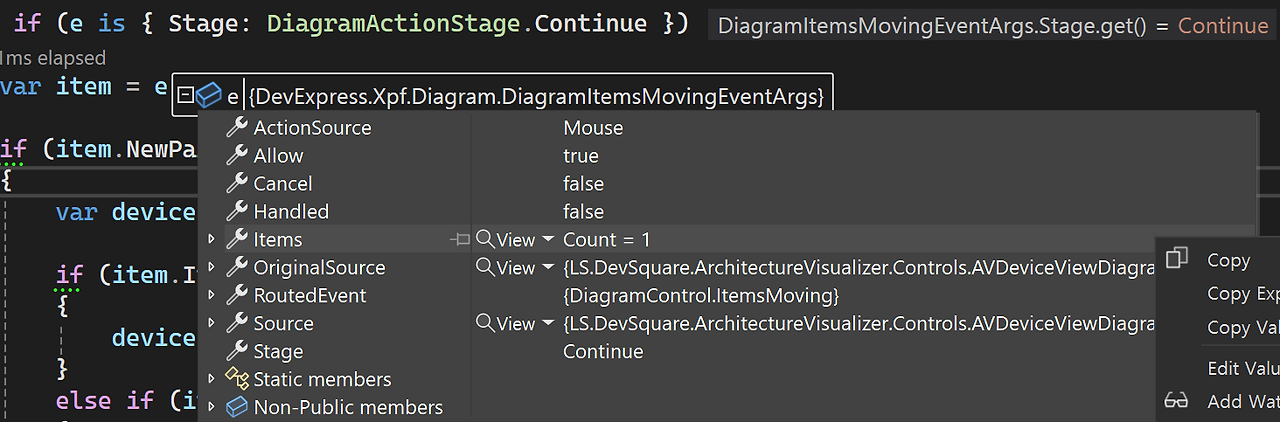Viewport: 1280px width, 422px height.
Task: Click the e object cube icon
Action: point(208,95)
